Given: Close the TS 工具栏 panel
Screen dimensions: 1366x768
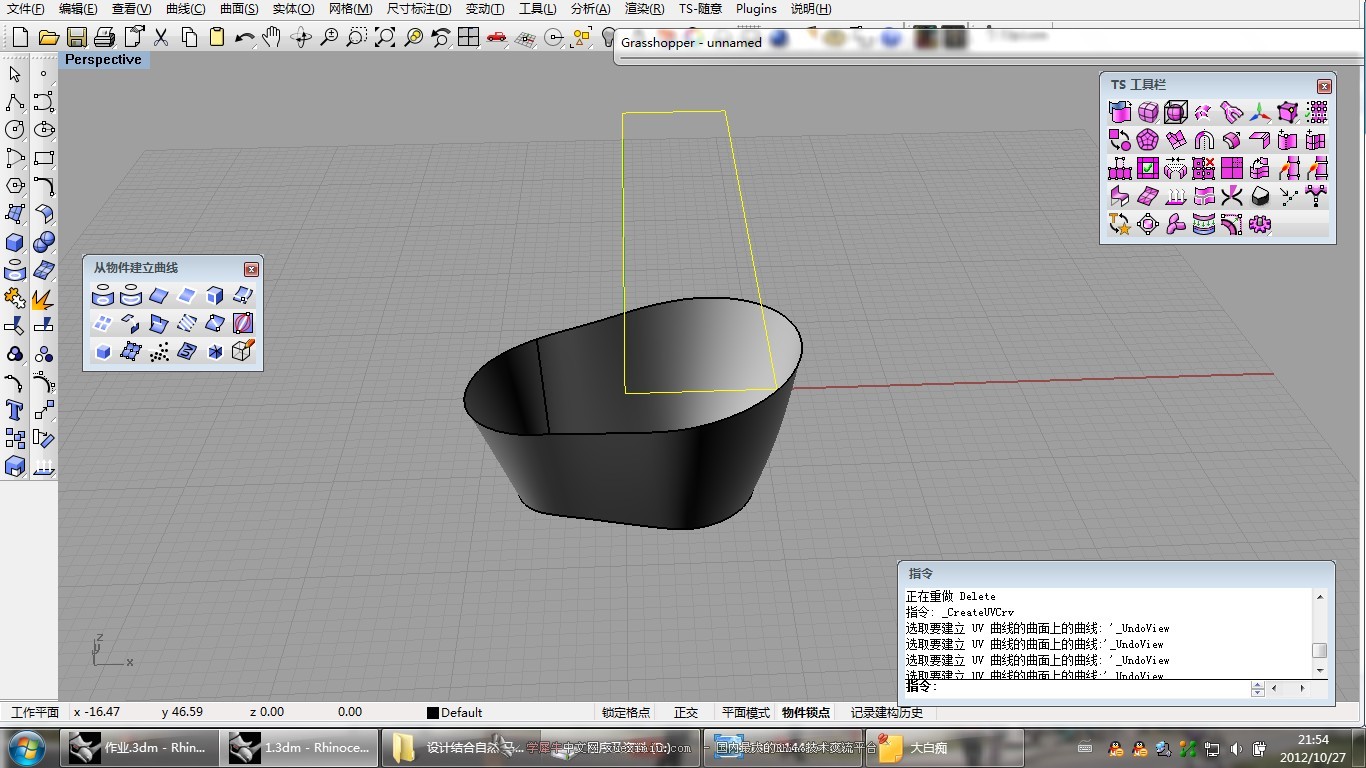Looking at the screenshot, I should [x=1324, y=86].
